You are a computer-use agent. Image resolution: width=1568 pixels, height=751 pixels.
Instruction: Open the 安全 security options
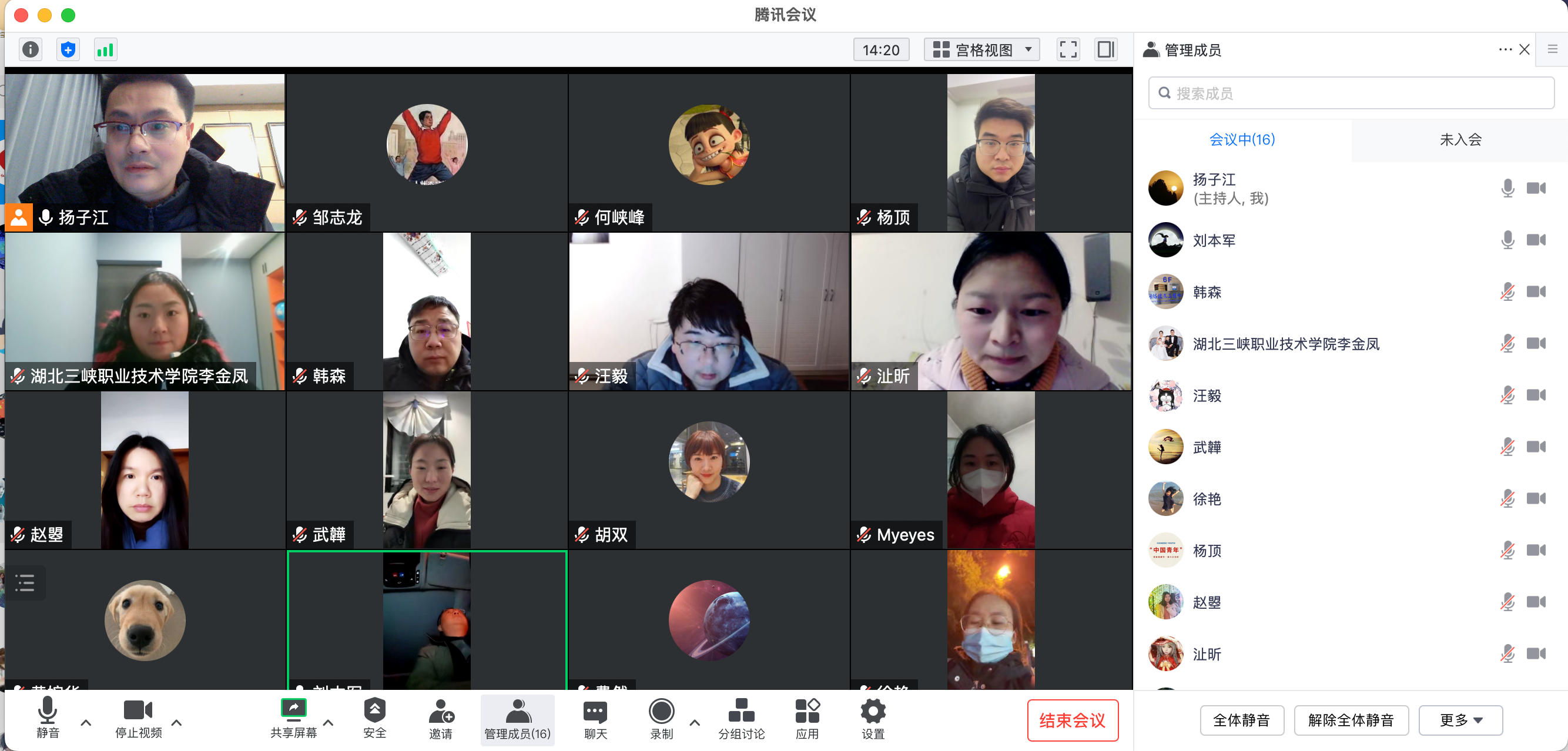(x=374, y=720)
